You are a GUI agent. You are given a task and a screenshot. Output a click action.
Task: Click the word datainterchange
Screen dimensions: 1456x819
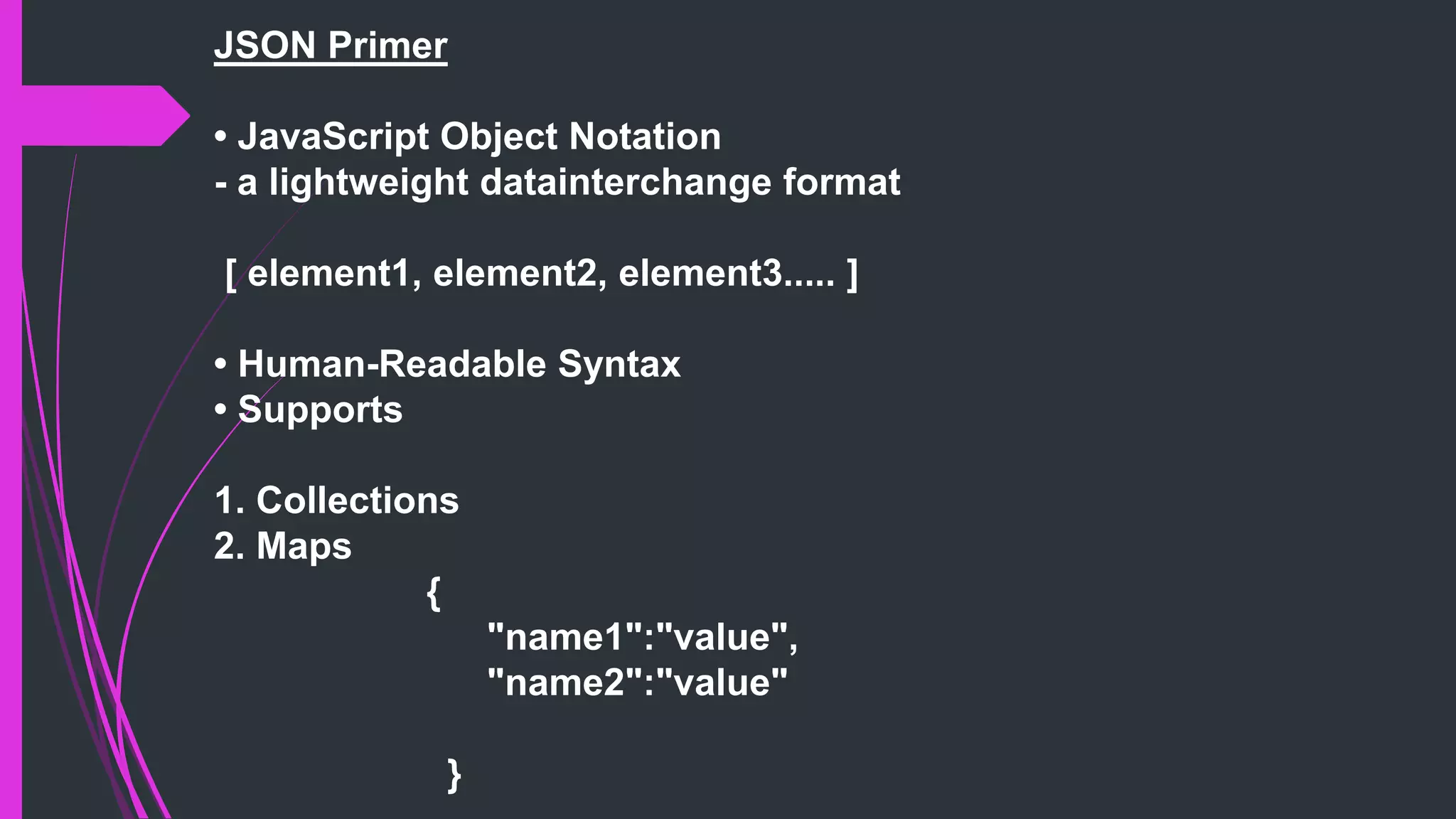(x=626, y=182)
